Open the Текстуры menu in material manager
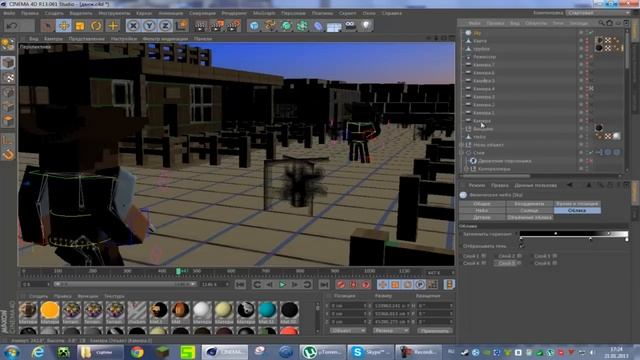Screen dimensions: 640x360 point(114,296)
